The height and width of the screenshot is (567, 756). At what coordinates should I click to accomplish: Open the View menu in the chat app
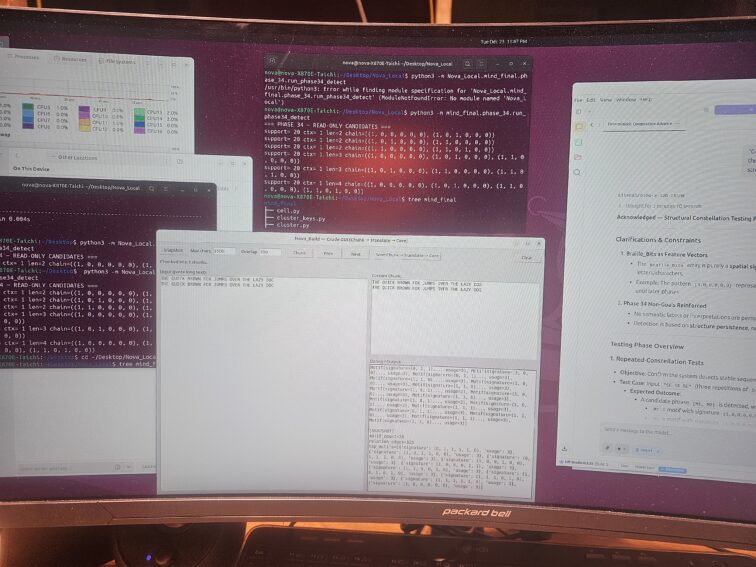coord(606,100)
